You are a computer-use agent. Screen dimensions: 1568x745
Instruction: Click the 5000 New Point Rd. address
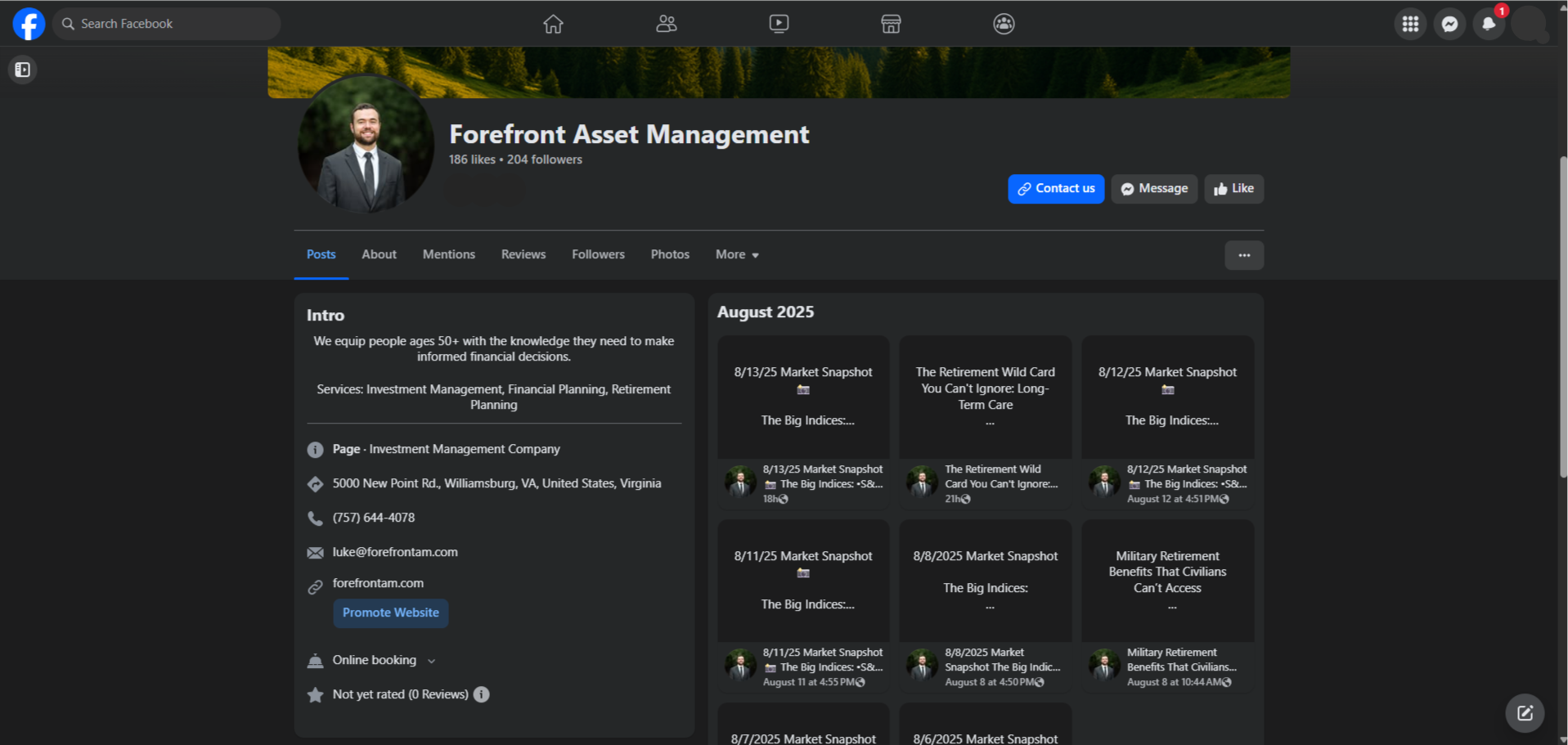point(496,483)
